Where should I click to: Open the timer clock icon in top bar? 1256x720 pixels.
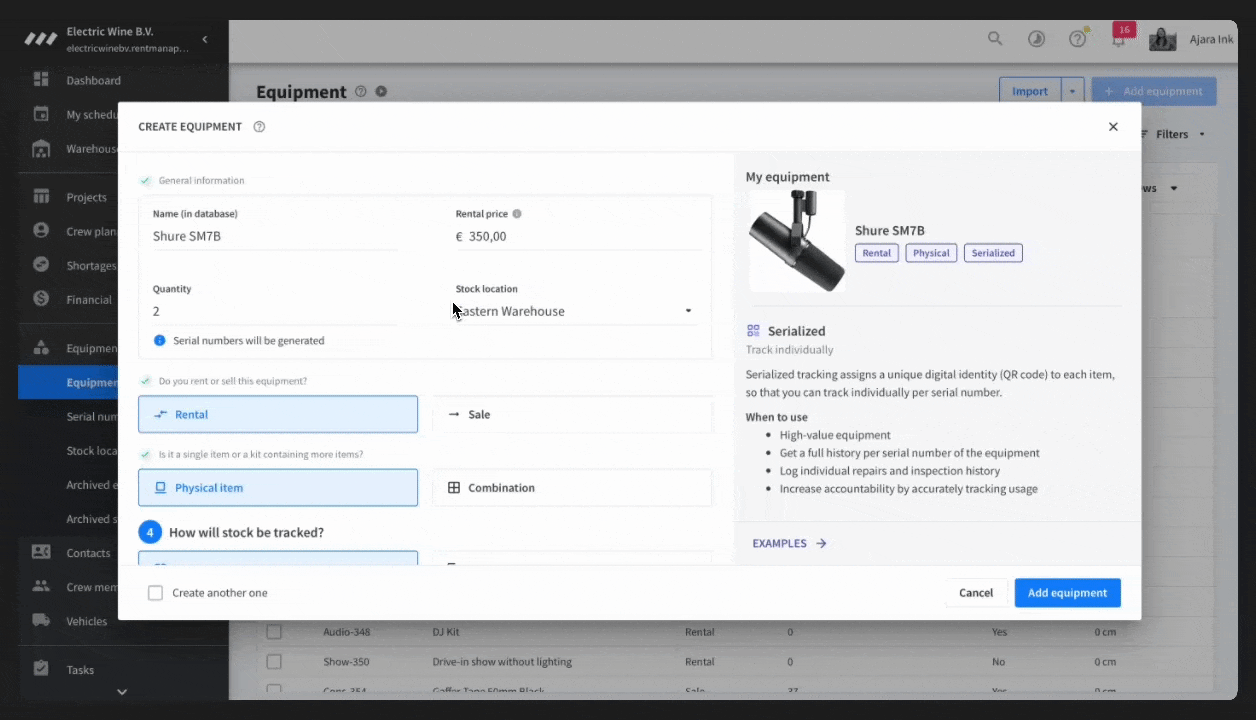(x=1036, y=39)
